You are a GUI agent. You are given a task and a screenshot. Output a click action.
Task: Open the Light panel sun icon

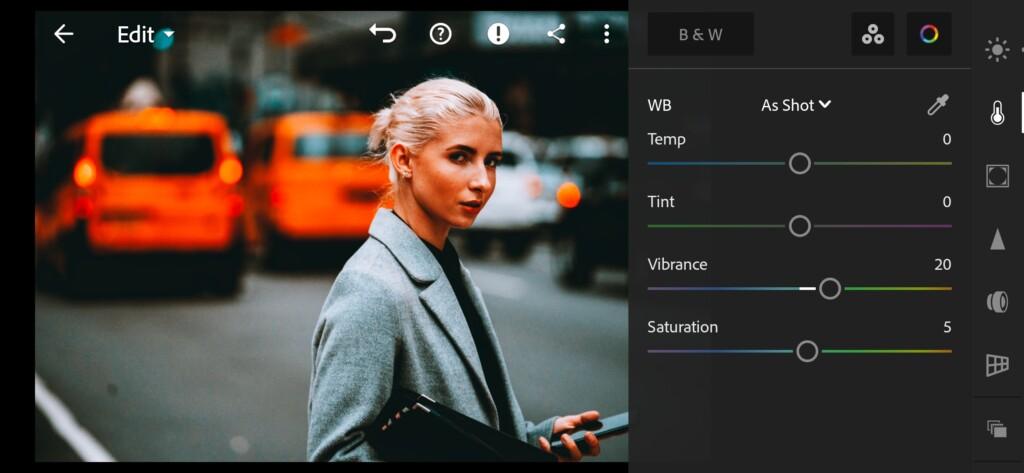point(997,50)
